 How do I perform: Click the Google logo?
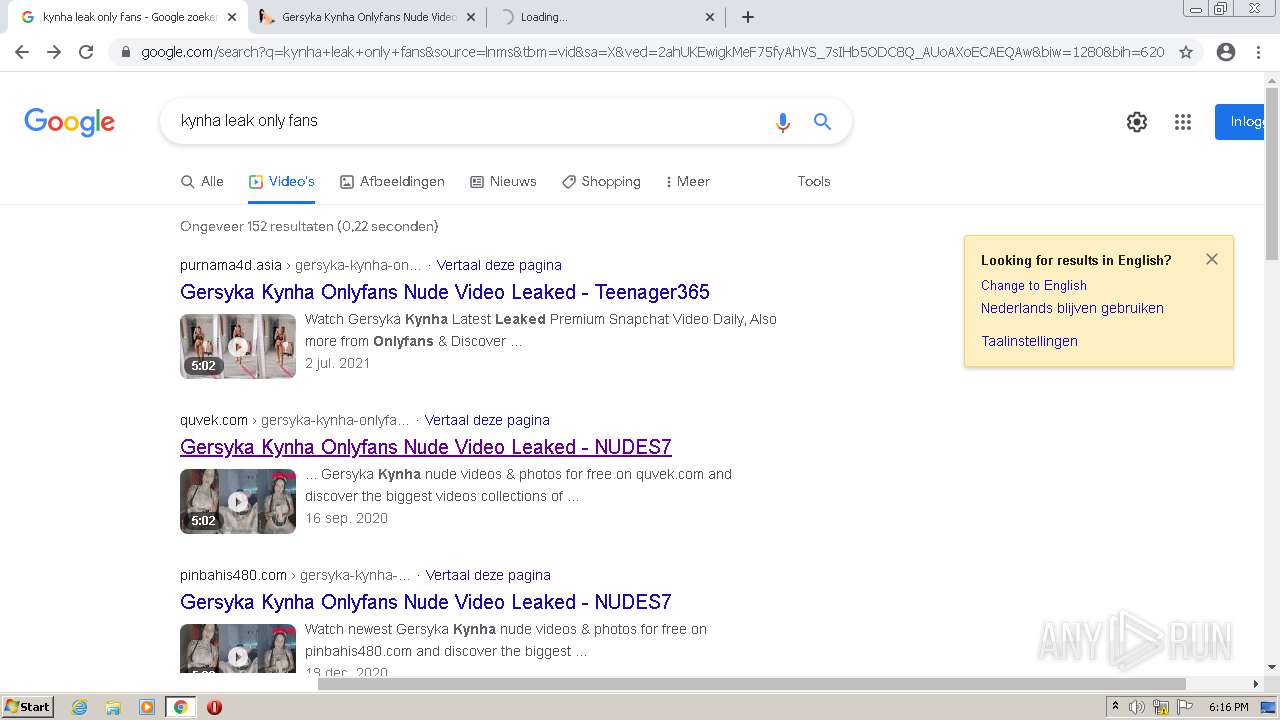point(69,122)
